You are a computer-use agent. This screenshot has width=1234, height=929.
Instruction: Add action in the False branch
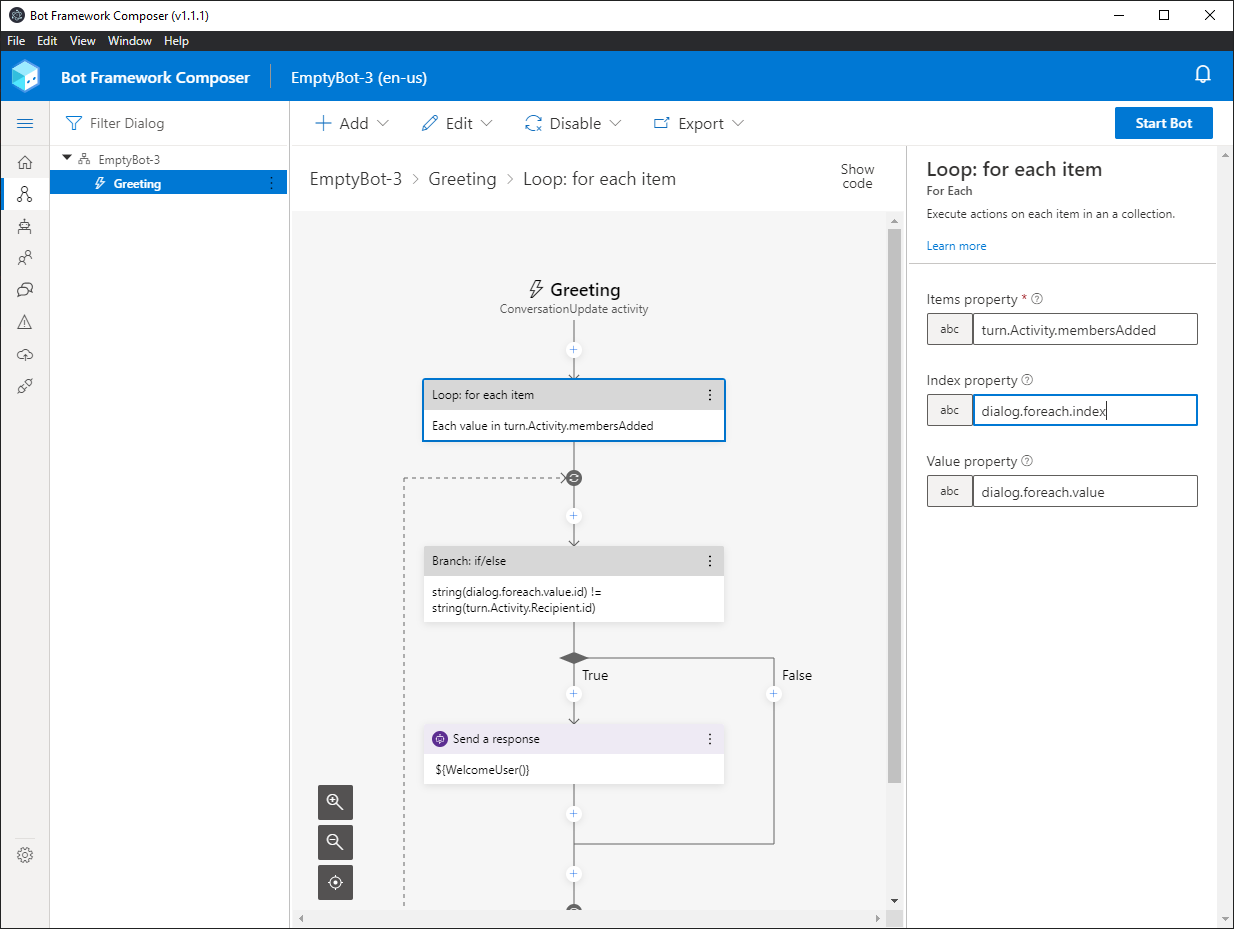click(x=774, y=694)
